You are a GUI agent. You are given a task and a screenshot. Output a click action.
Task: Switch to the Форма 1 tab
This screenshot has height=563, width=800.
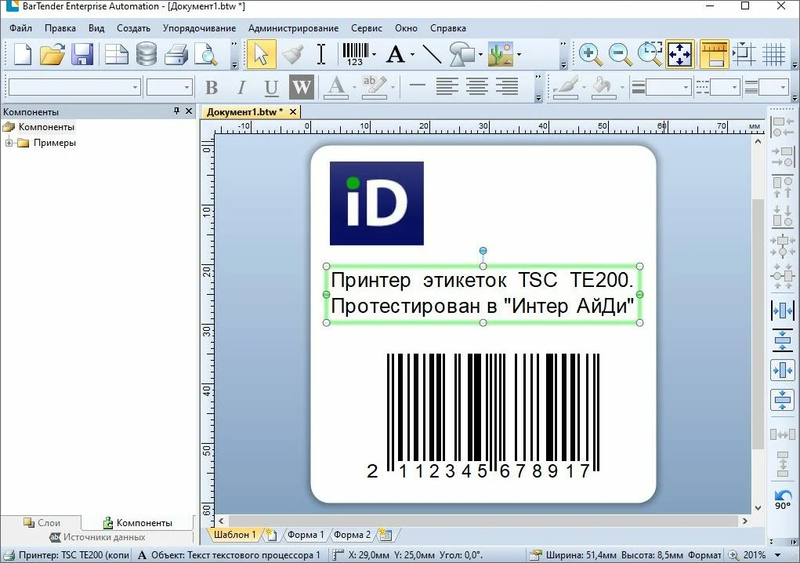(x=305, y=535)
